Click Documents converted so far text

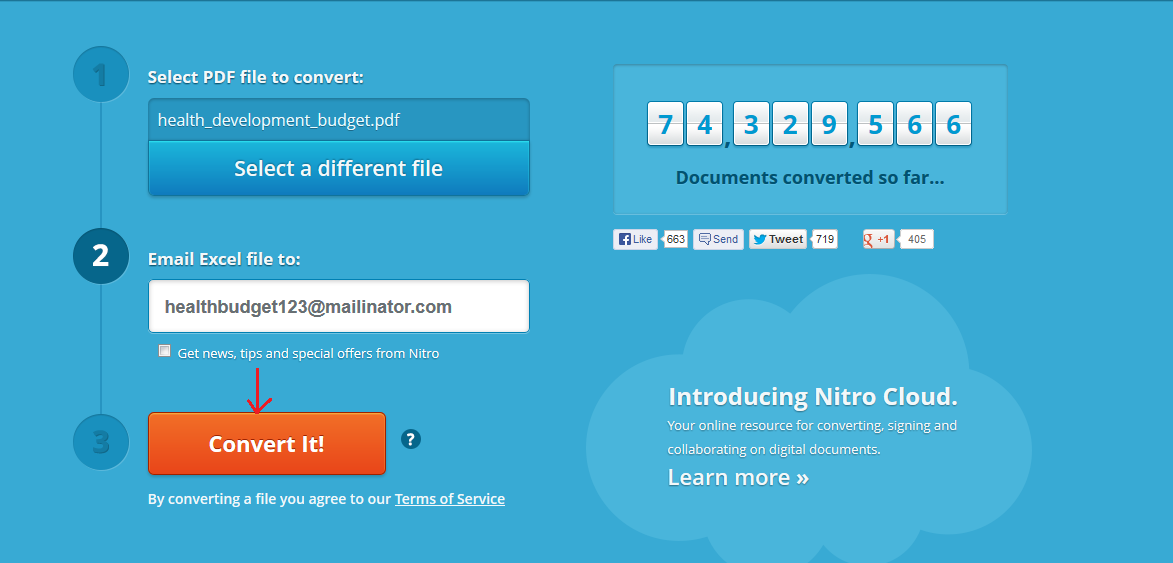coord(810,178)
